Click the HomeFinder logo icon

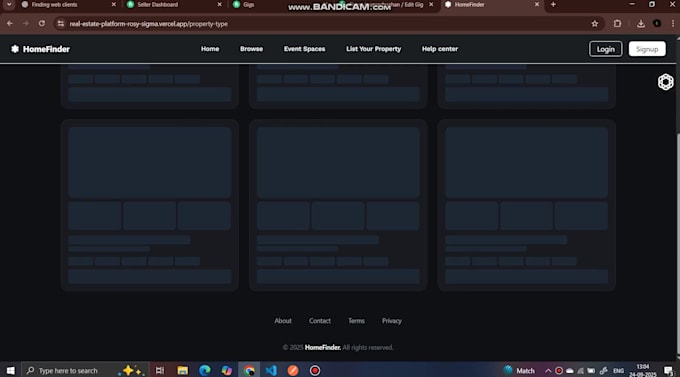[x=15, y=49]
